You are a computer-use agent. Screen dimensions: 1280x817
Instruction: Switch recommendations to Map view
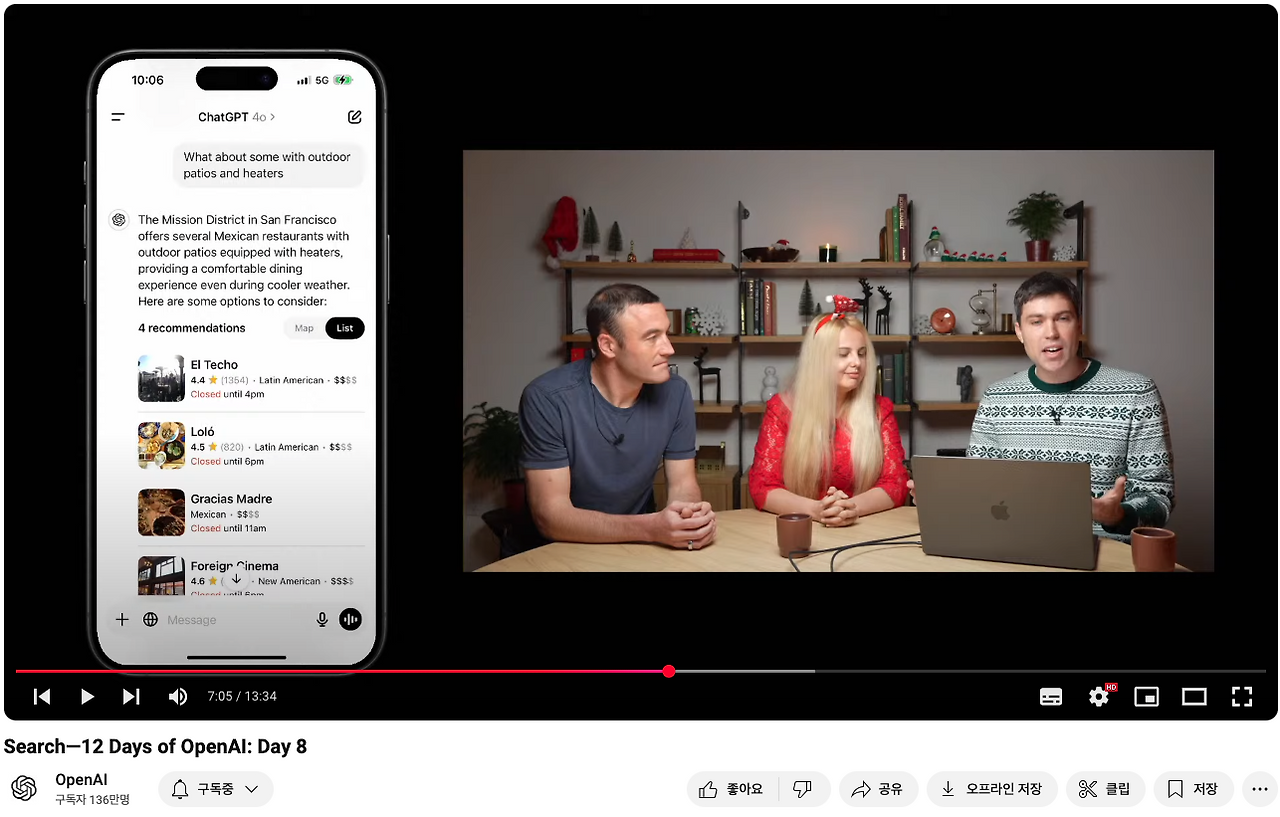pos(304,328)
